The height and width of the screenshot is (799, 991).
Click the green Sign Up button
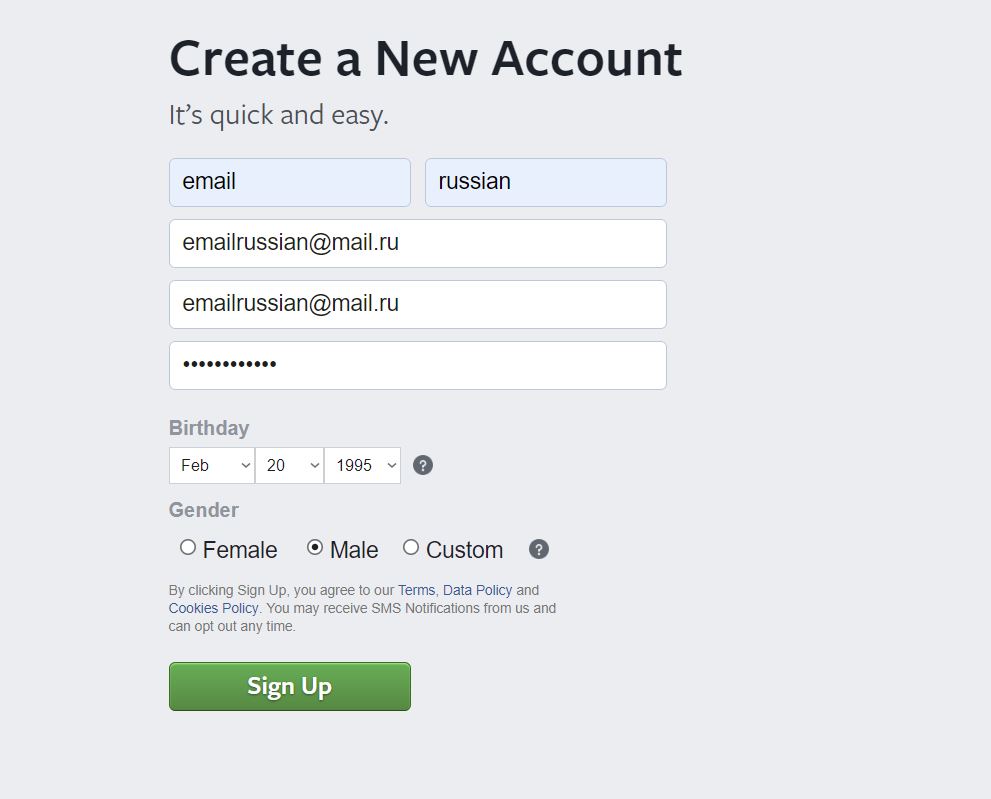(x=289, y=686)
